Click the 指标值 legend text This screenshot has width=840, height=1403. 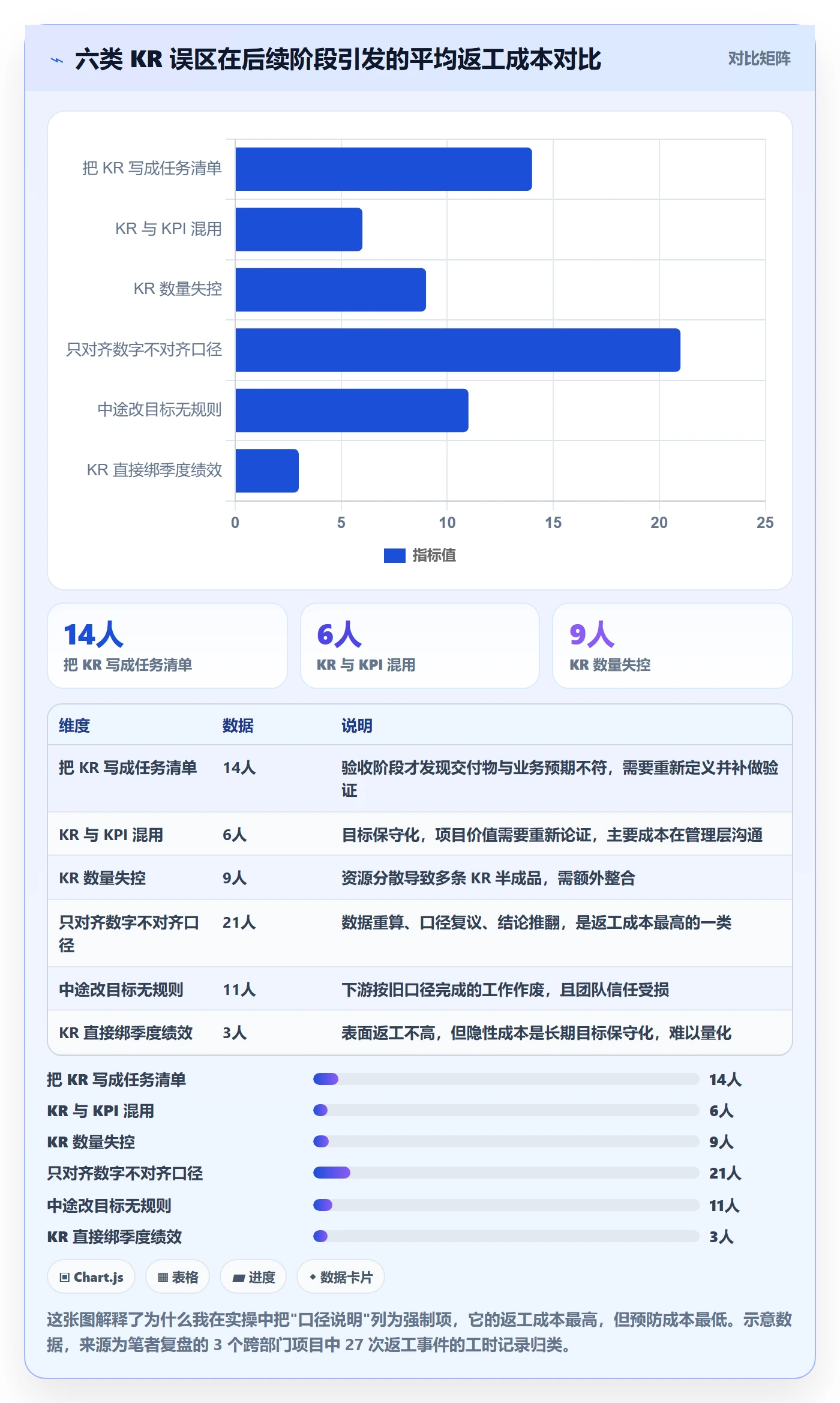434,556
